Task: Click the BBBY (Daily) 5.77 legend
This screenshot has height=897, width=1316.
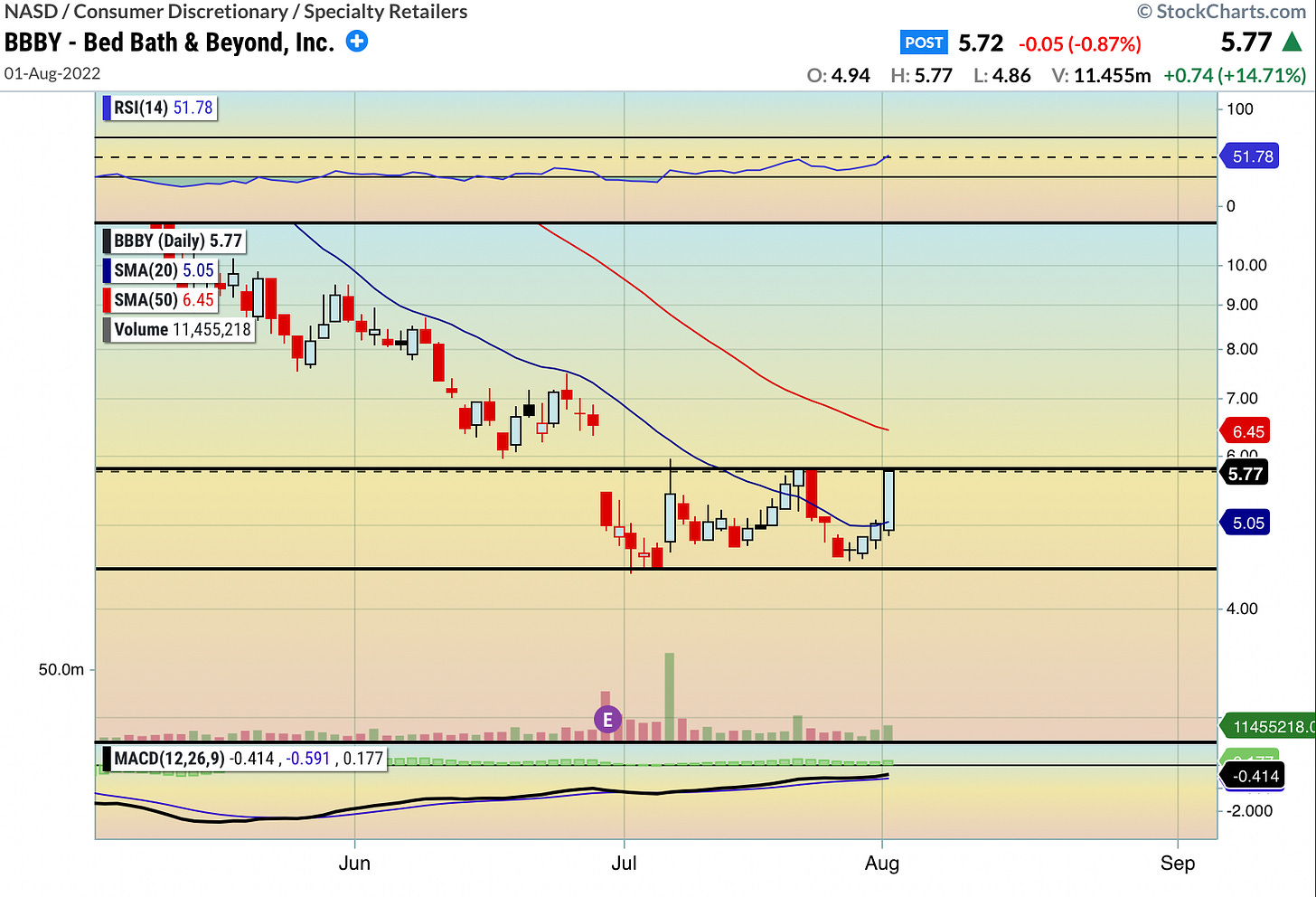Action: [x=174, y=241]
